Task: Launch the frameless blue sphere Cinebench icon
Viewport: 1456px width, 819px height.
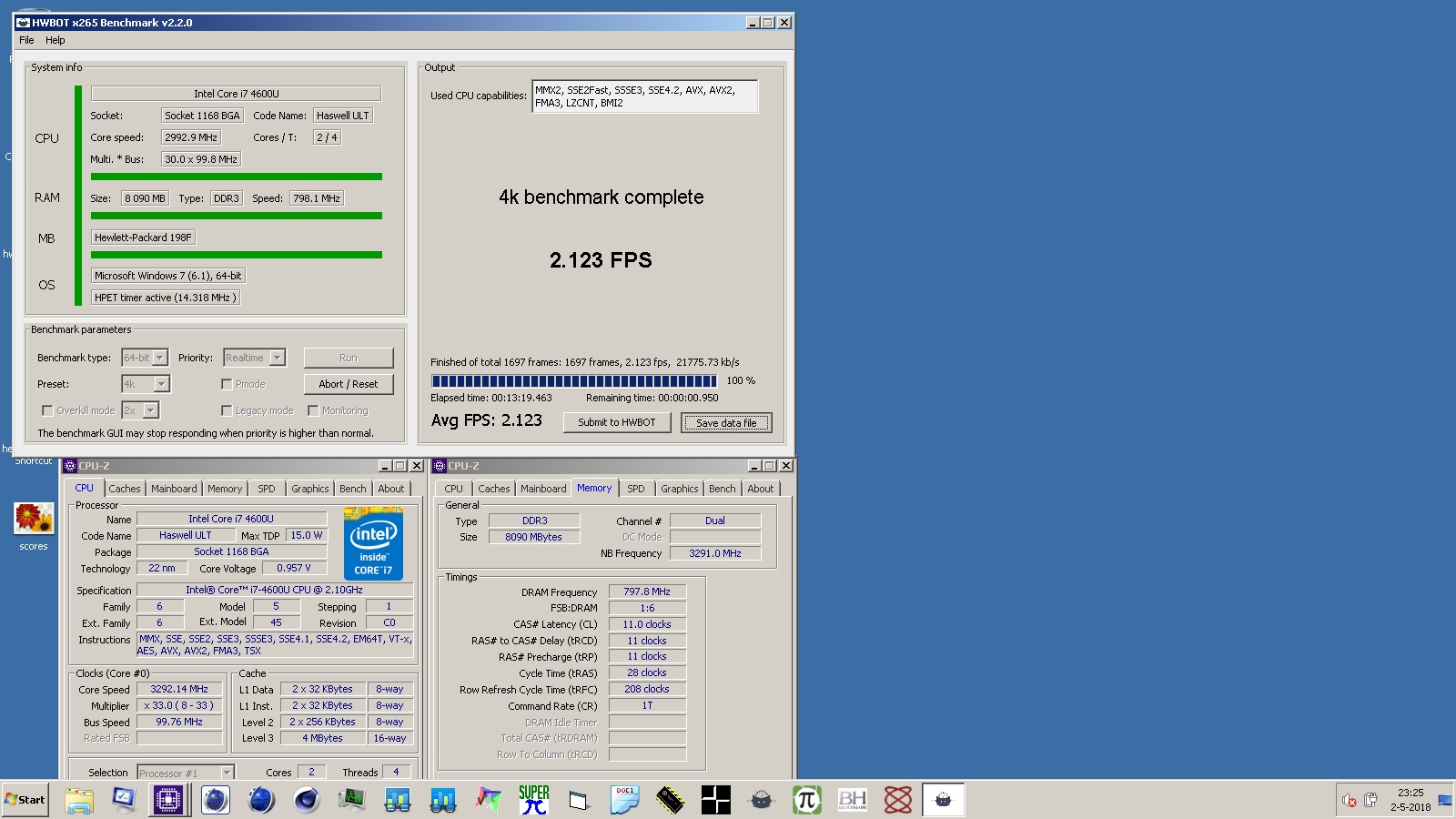Action: [x=261, y=800]
